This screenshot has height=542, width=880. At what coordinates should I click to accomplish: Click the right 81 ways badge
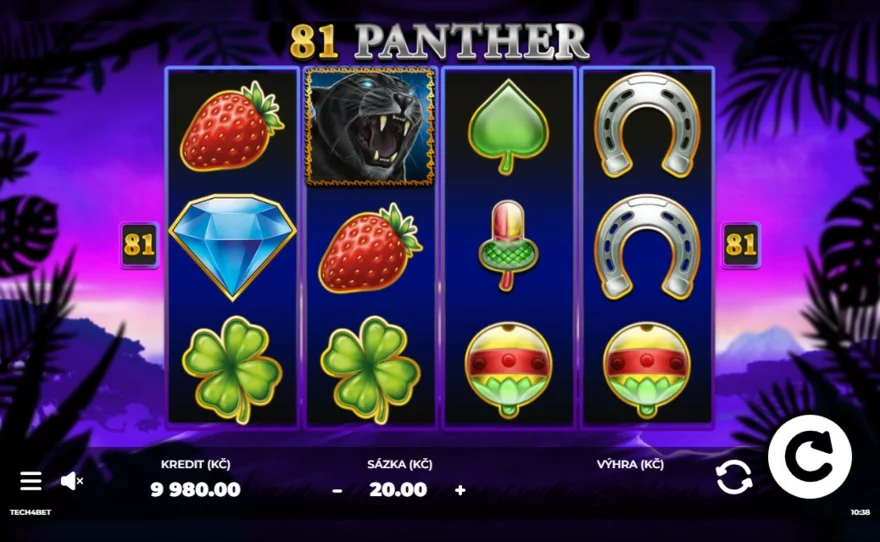[741, 245]
